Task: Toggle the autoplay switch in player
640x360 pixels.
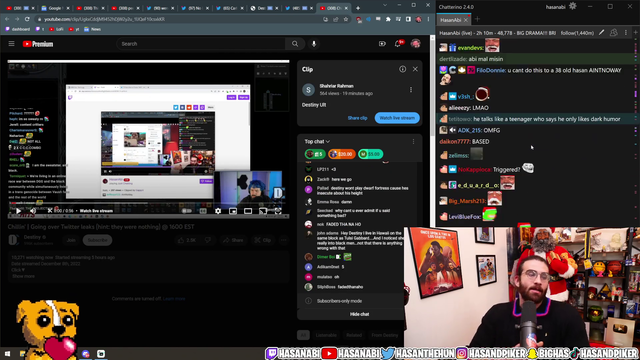Action: [187, 211]
